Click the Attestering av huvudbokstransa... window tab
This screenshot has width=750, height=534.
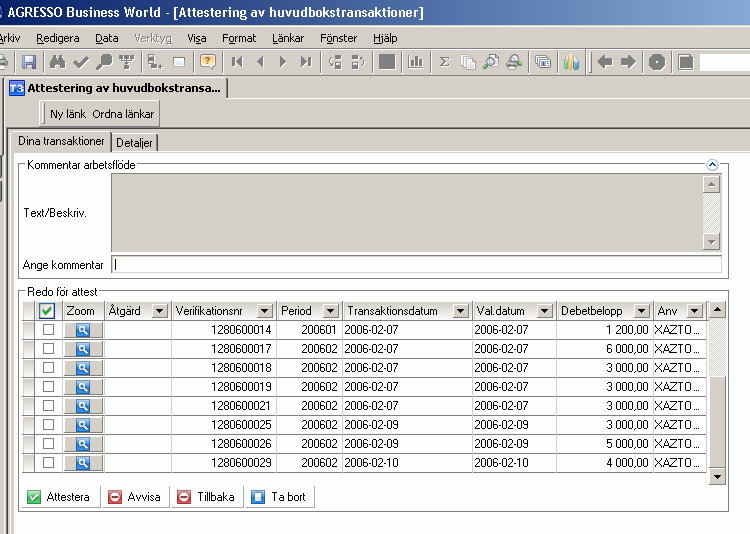pyautogui.click(x=116, y=88)
